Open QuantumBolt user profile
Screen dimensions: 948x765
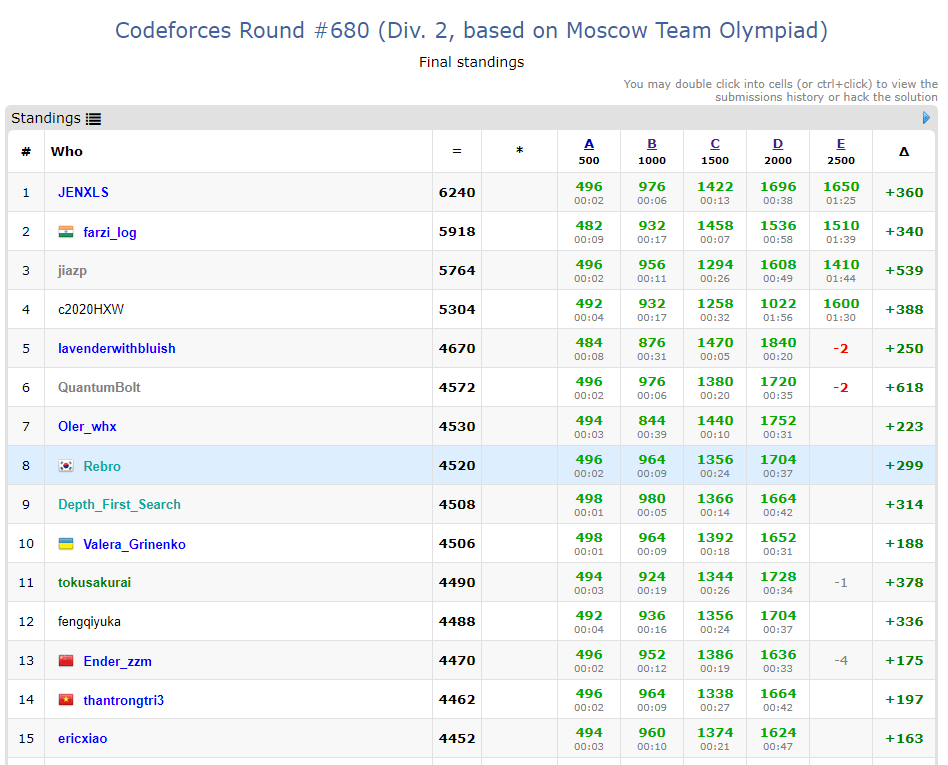click(99, 388)
